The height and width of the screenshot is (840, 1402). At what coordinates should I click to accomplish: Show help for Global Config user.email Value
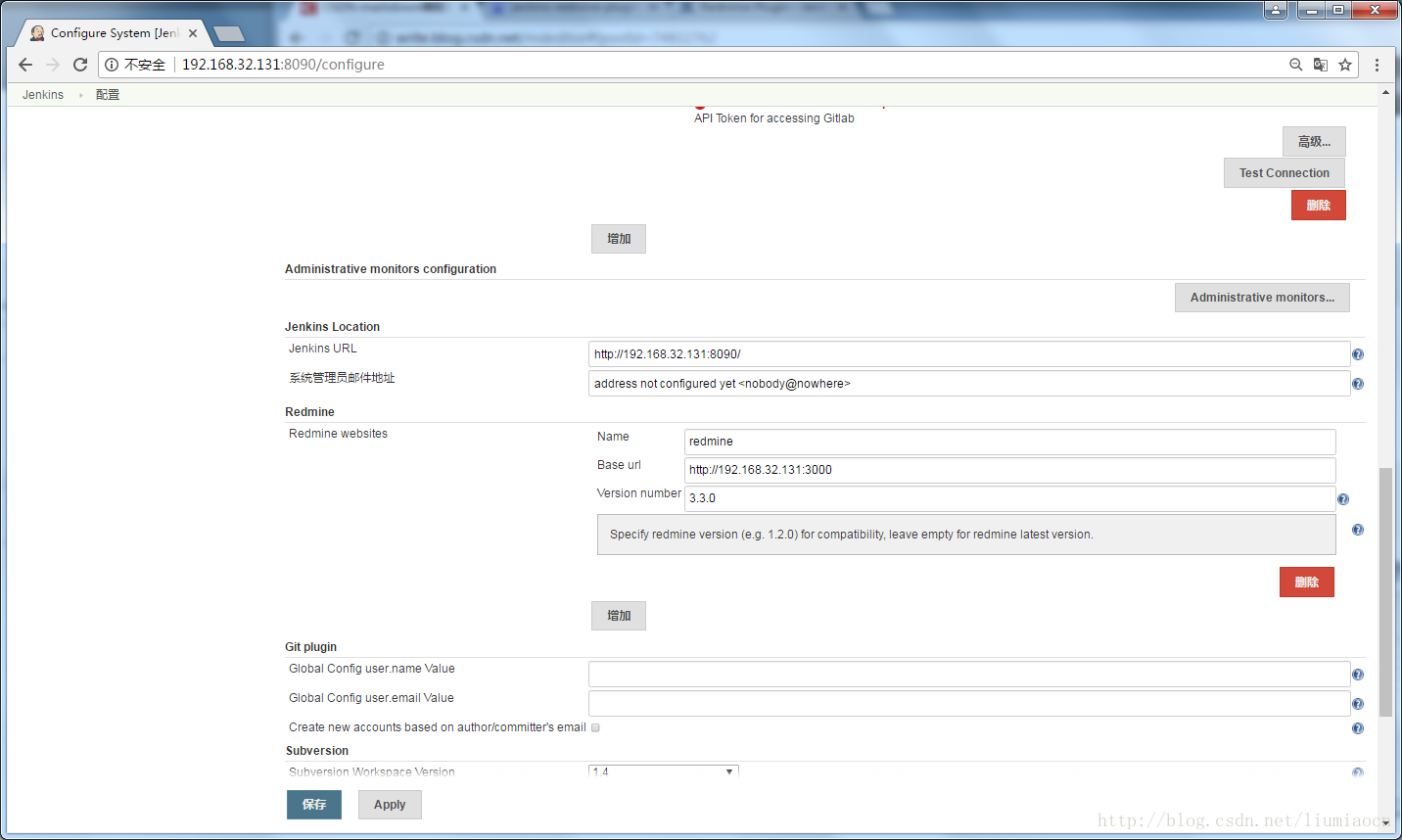(1358, 704)
